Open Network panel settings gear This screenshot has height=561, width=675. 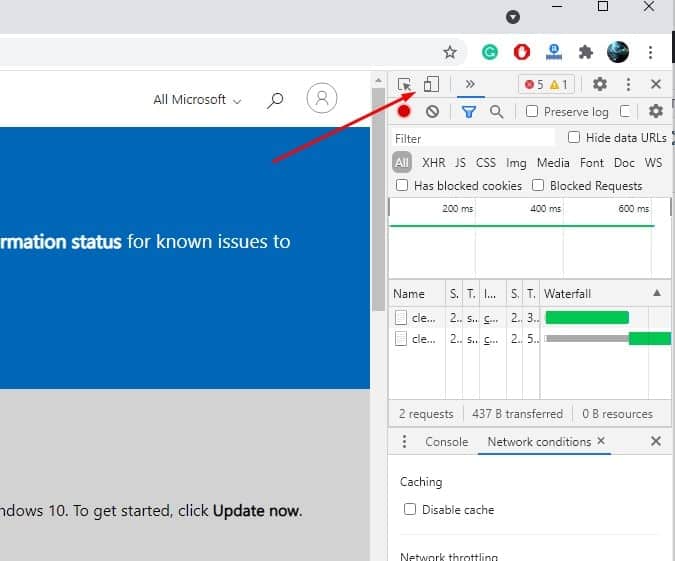(x=656, y=111)
